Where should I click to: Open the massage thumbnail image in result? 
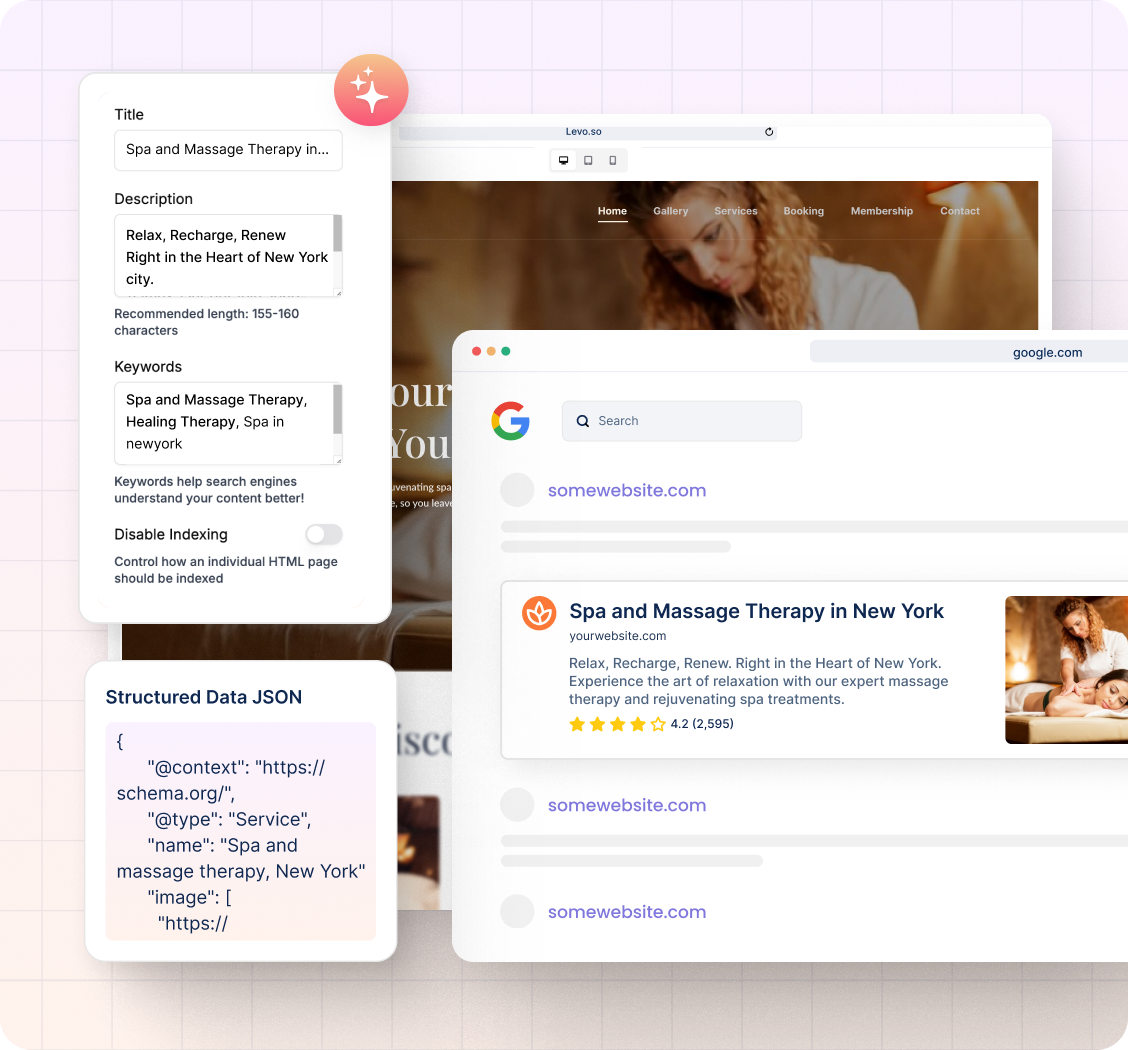tap(1066, 670)
